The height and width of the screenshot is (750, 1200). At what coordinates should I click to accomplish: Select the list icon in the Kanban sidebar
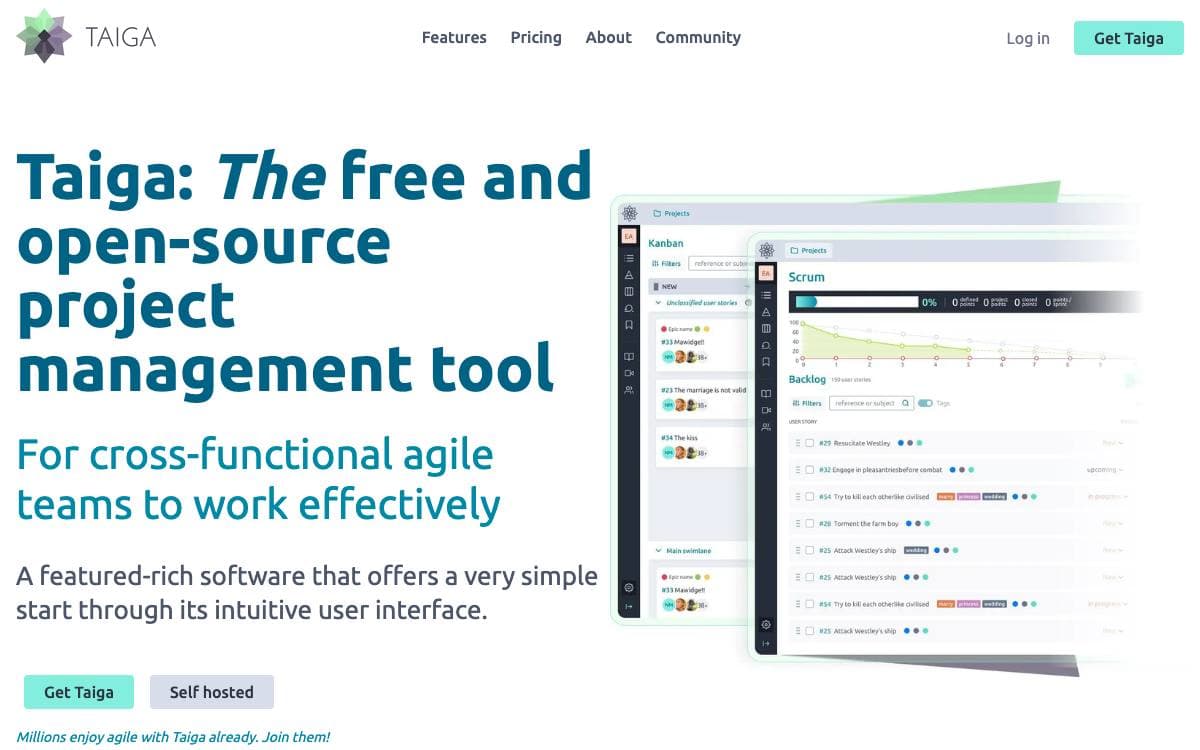(629, 258)
